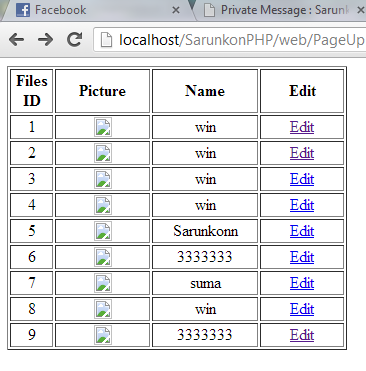Close the Facebook tab
The width and height of the screenshot is (366, 371).
[x=176, y=10]
